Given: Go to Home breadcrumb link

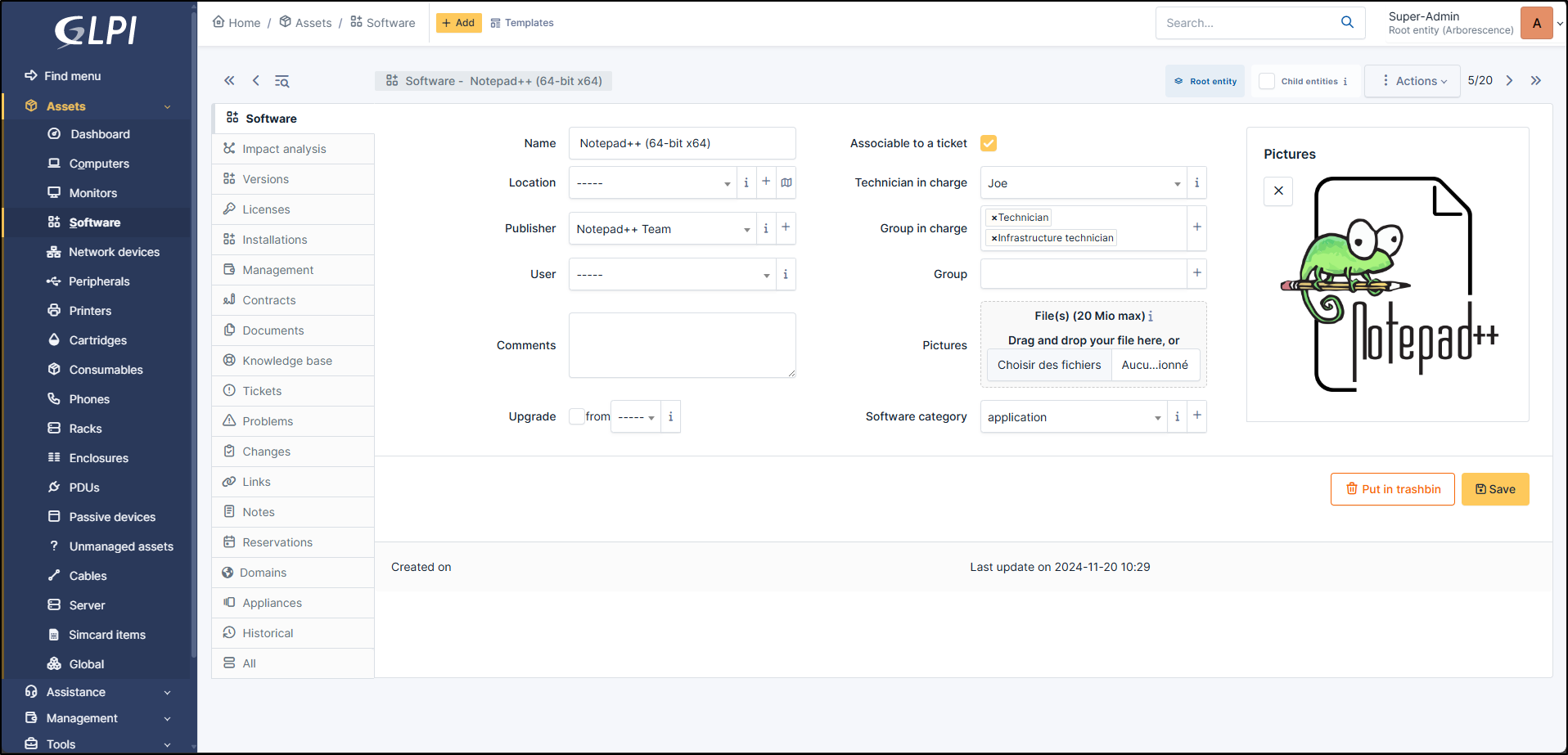Looking at the screenshot, I should [237, 23].
